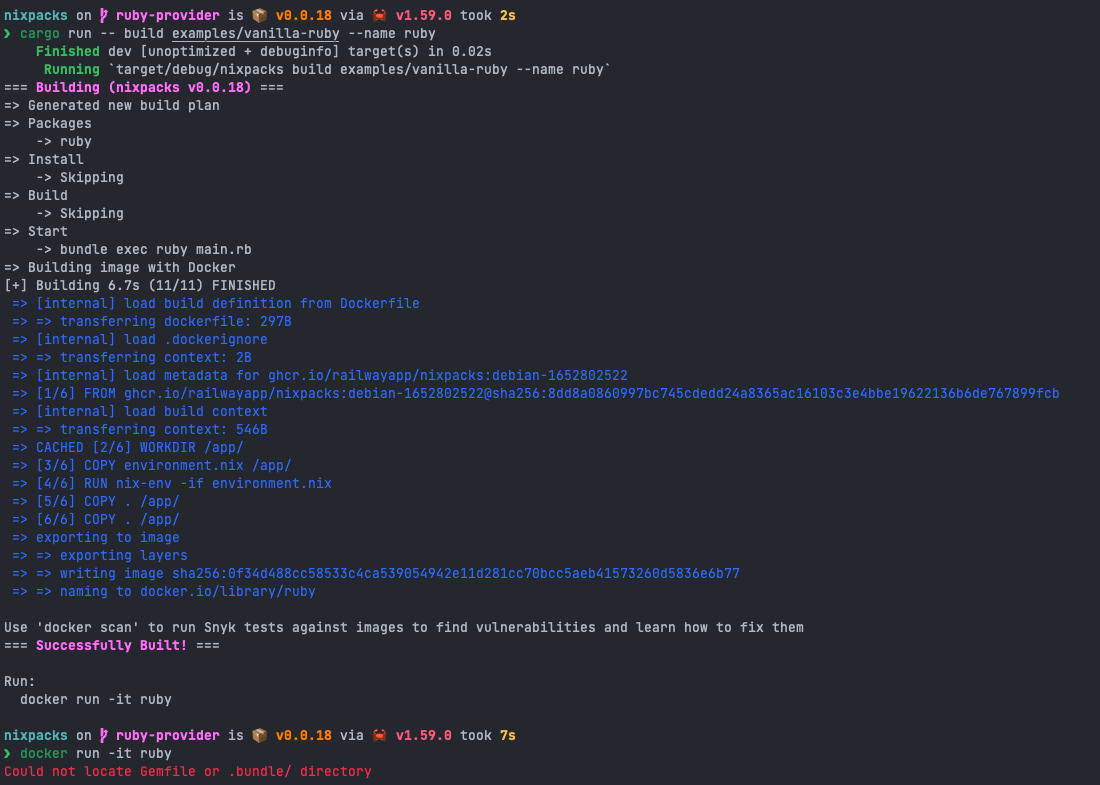
Task: Click cyan 'nixpacks' in the 'took 7s' prompt line
Action: point(36,735)
